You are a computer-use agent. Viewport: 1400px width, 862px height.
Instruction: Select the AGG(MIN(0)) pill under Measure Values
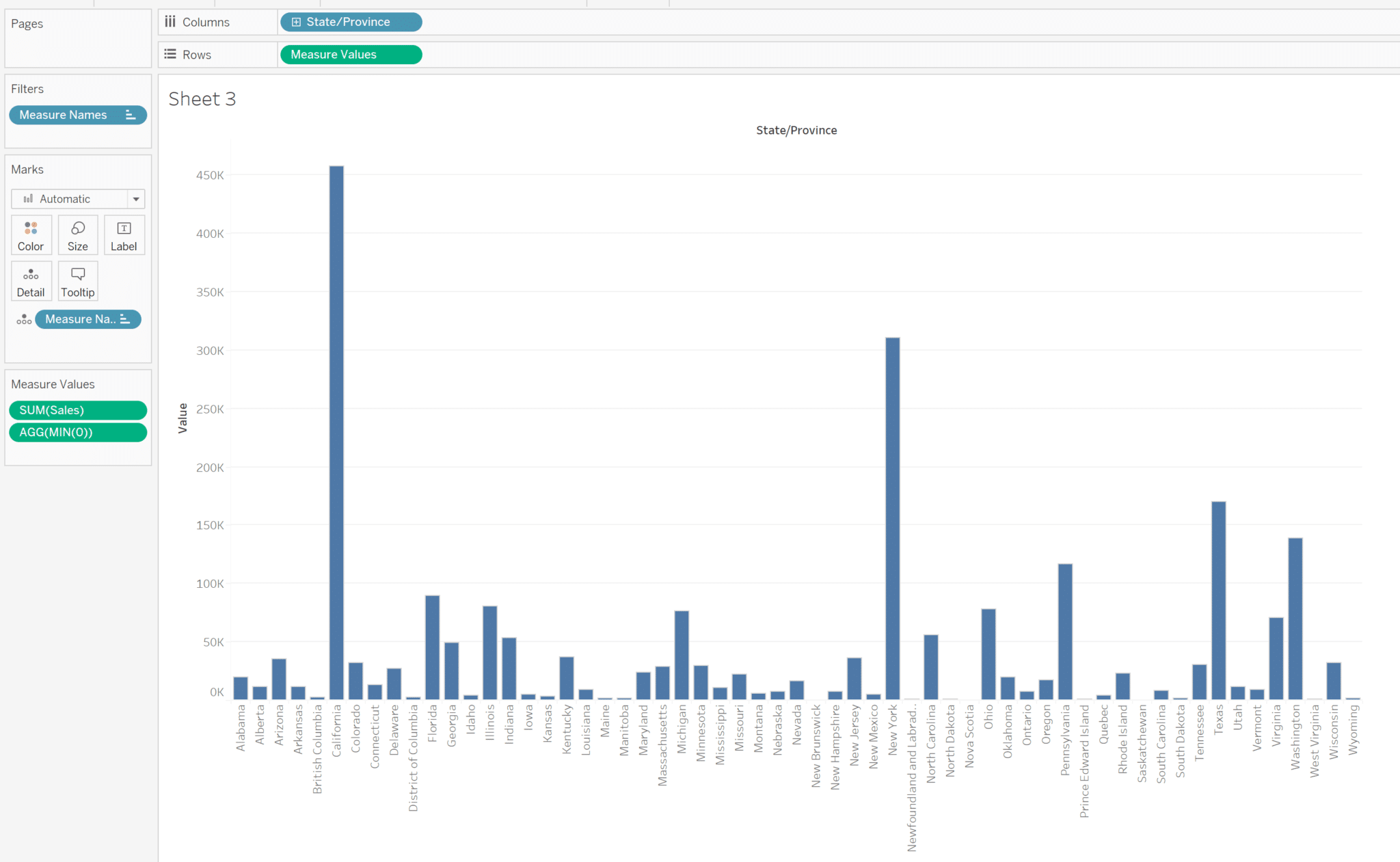coord(77,432)
